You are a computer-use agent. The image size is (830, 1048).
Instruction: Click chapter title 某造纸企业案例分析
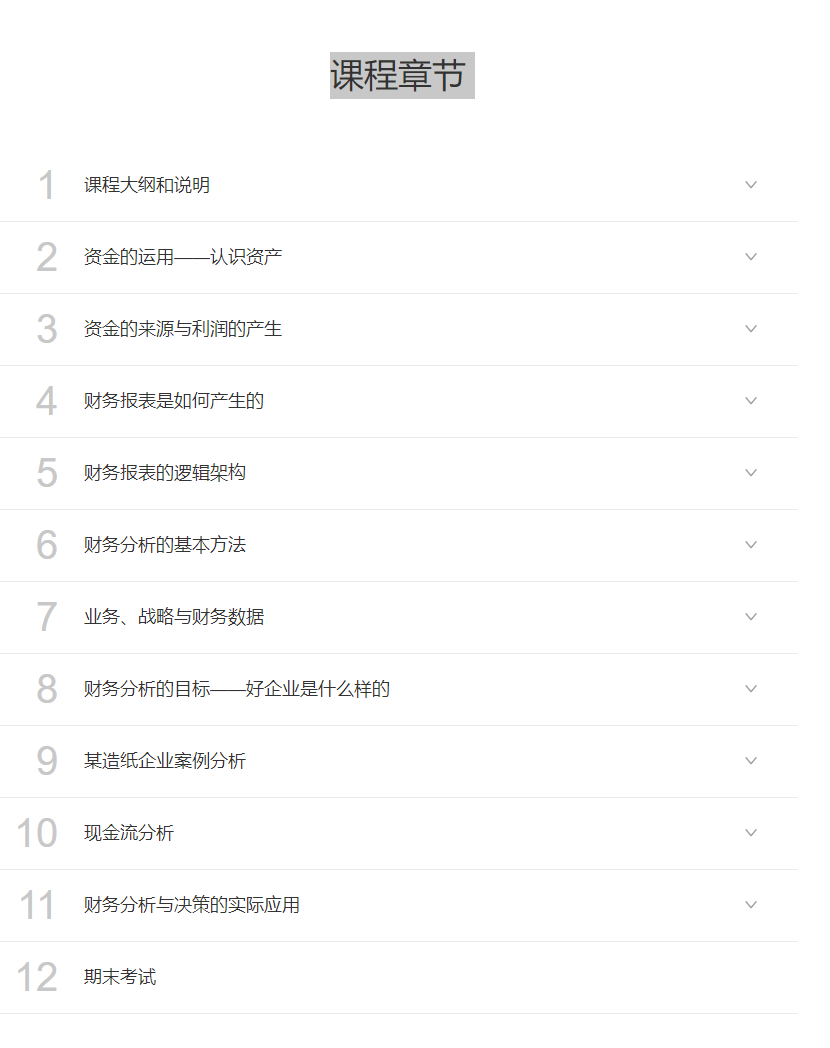point(165,761)
